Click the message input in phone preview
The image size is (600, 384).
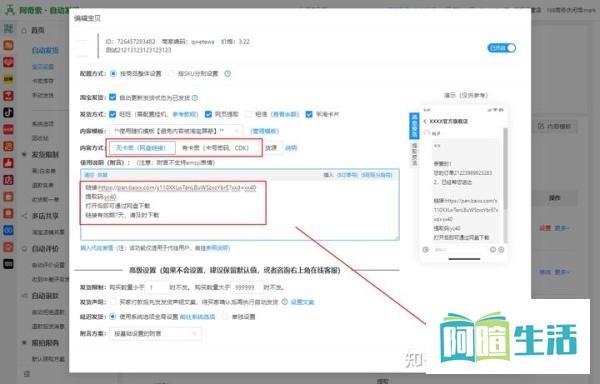[459, 249]
